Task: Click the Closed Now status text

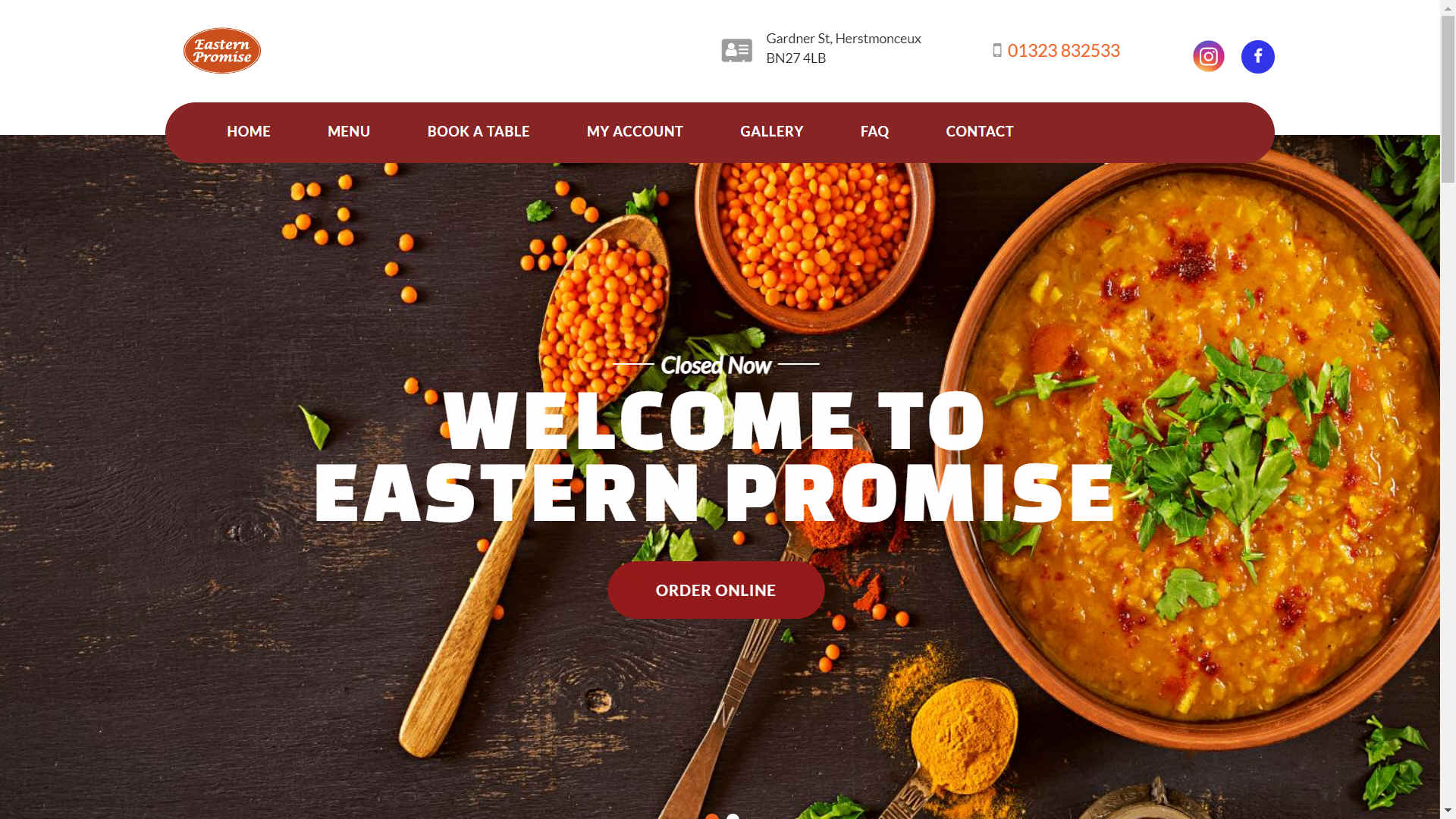Action: pos(716,366)
